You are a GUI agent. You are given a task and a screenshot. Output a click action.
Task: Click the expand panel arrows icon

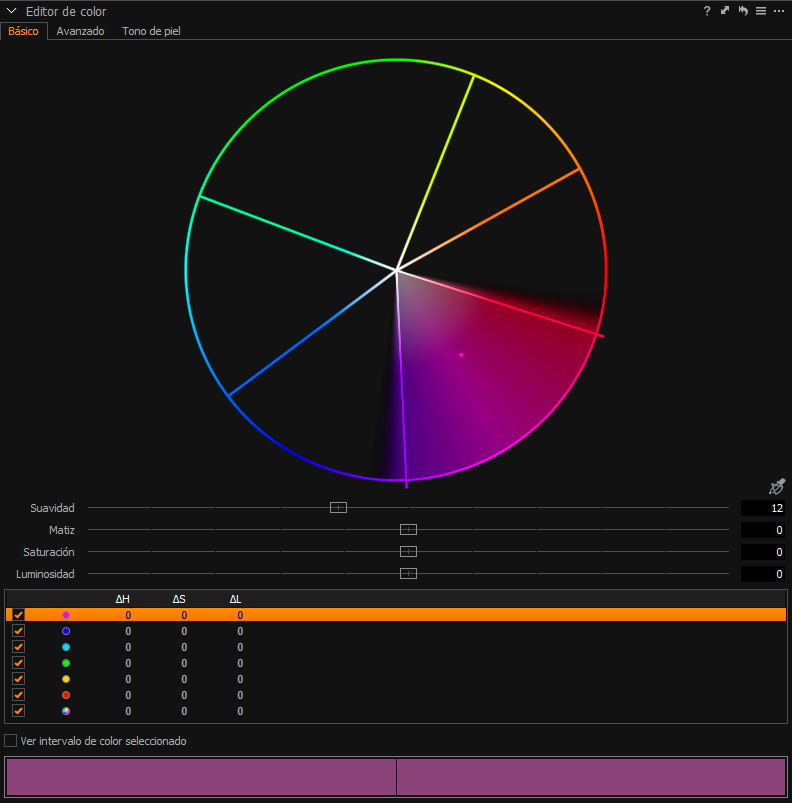point(725,11)
